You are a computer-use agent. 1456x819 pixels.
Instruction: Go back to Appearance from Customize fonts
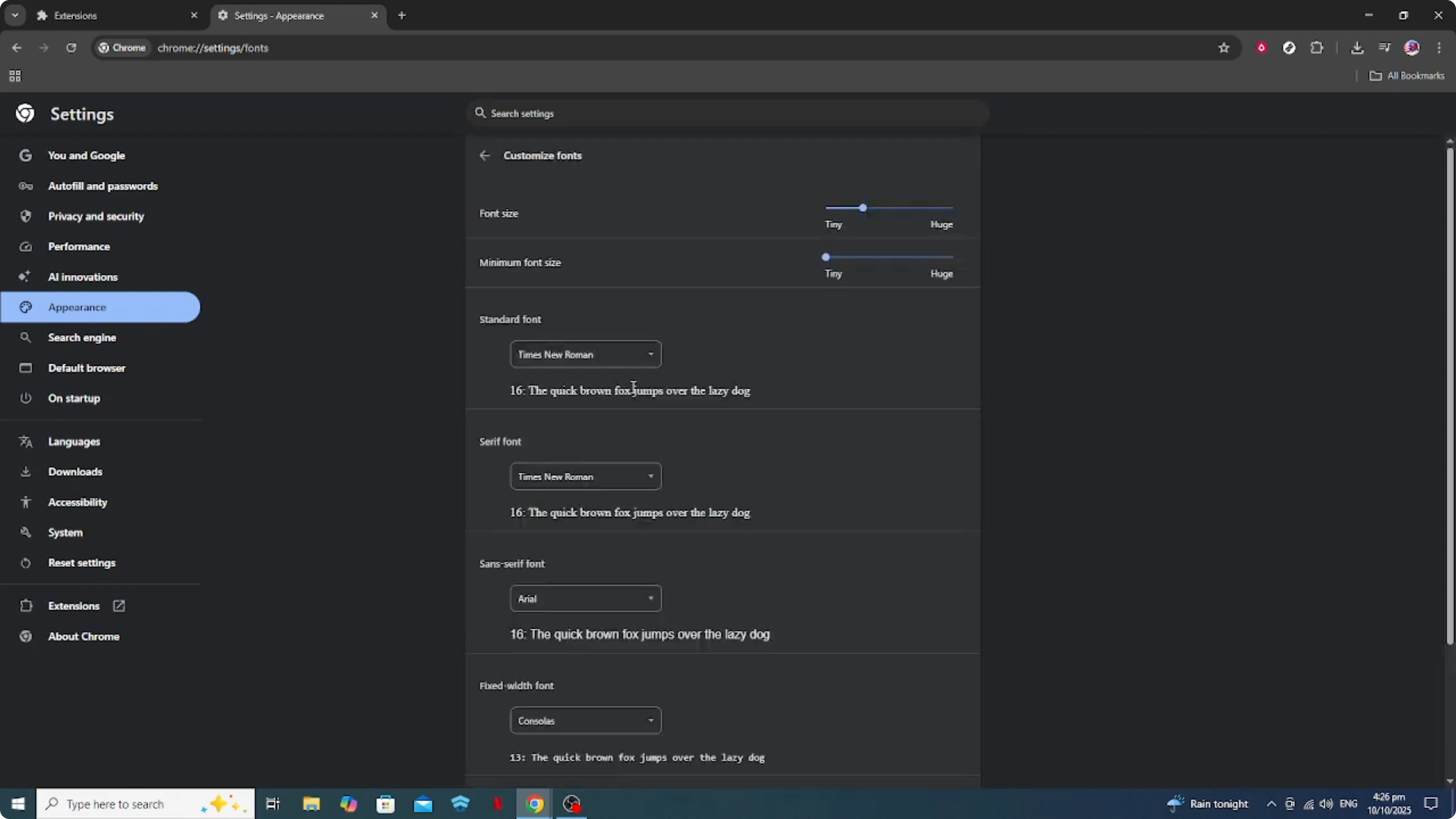tap(484, 155)
